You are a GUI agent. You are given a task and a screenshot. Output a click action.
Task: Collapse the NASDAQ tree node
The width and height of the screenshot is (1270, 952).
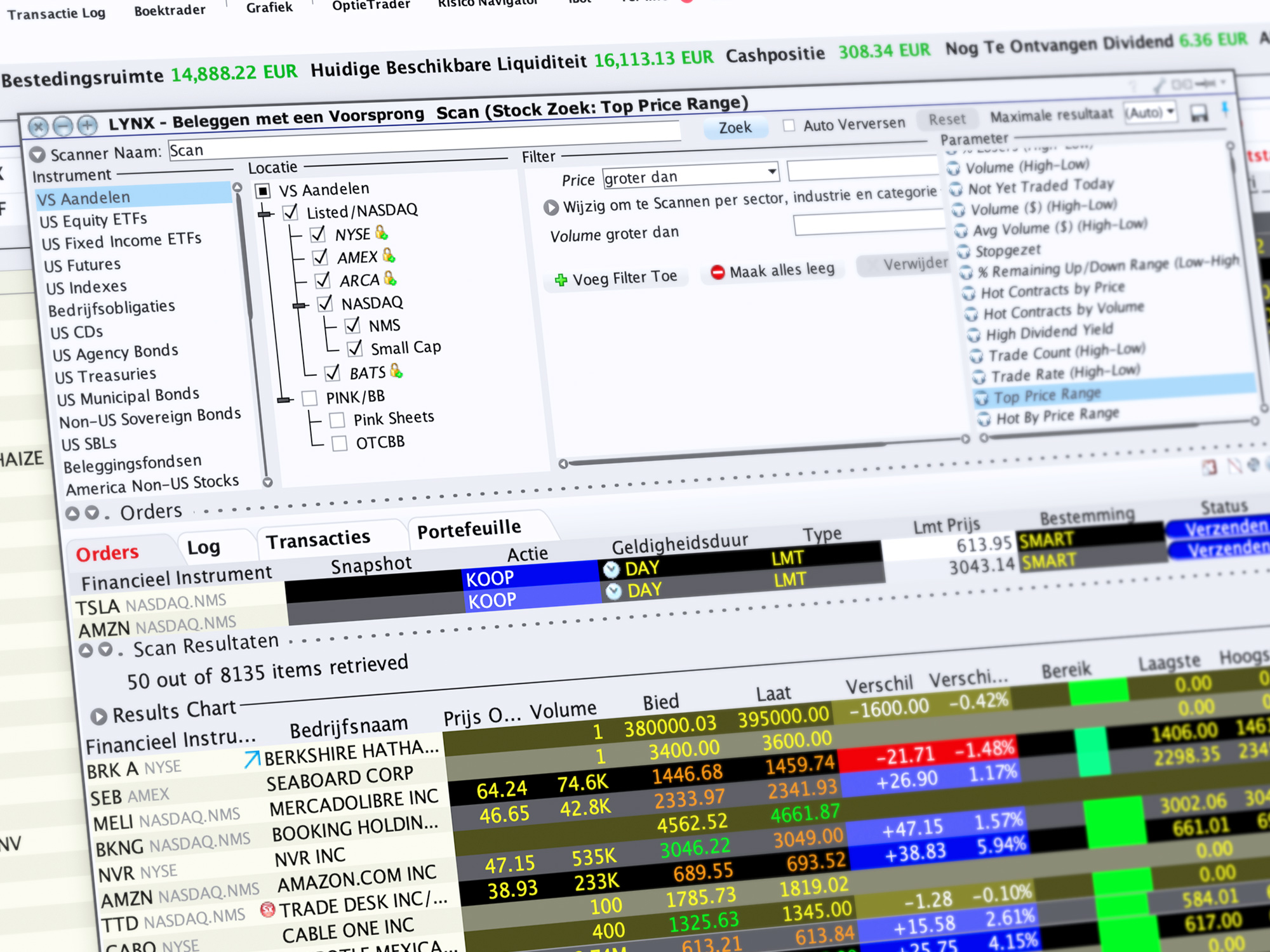point(300,306)
